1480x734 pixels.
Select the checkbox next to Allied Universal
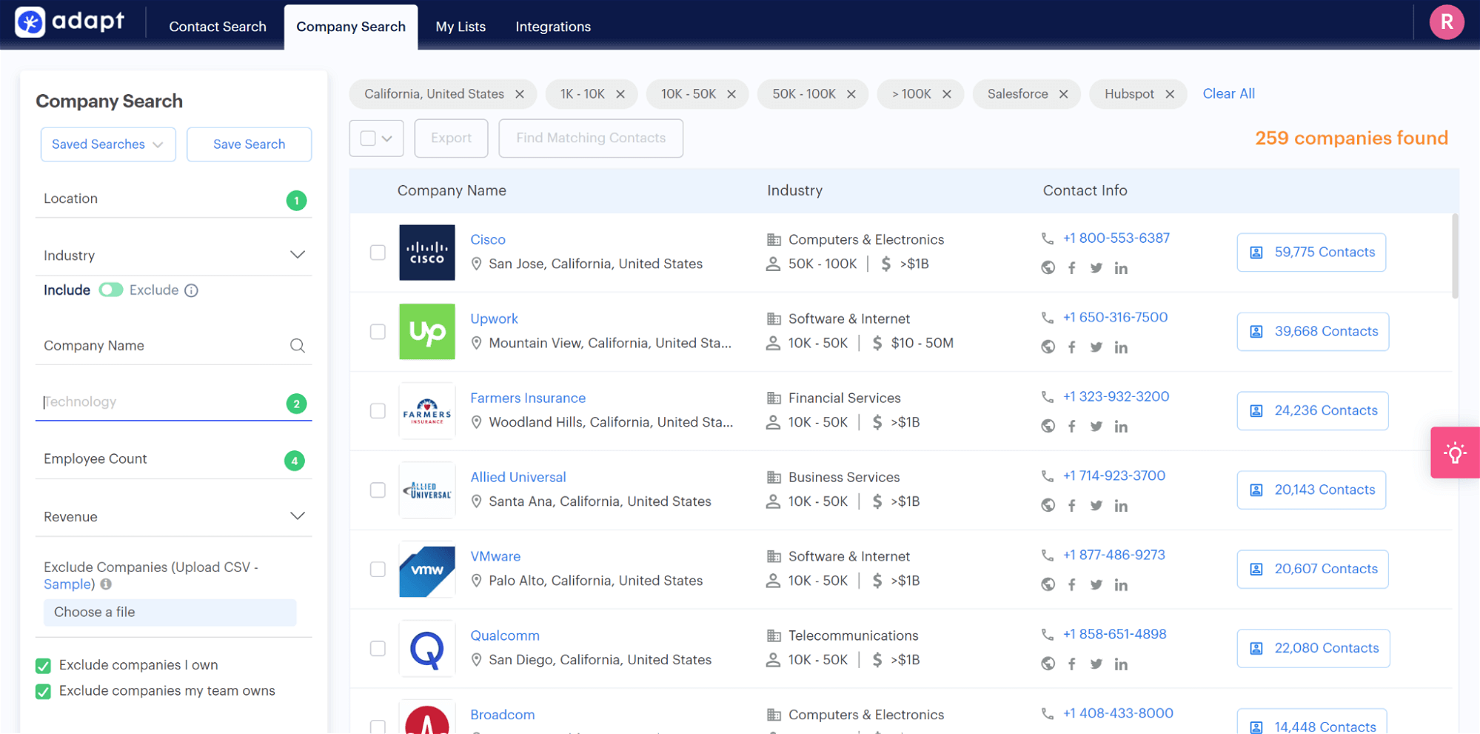point(377,490)
